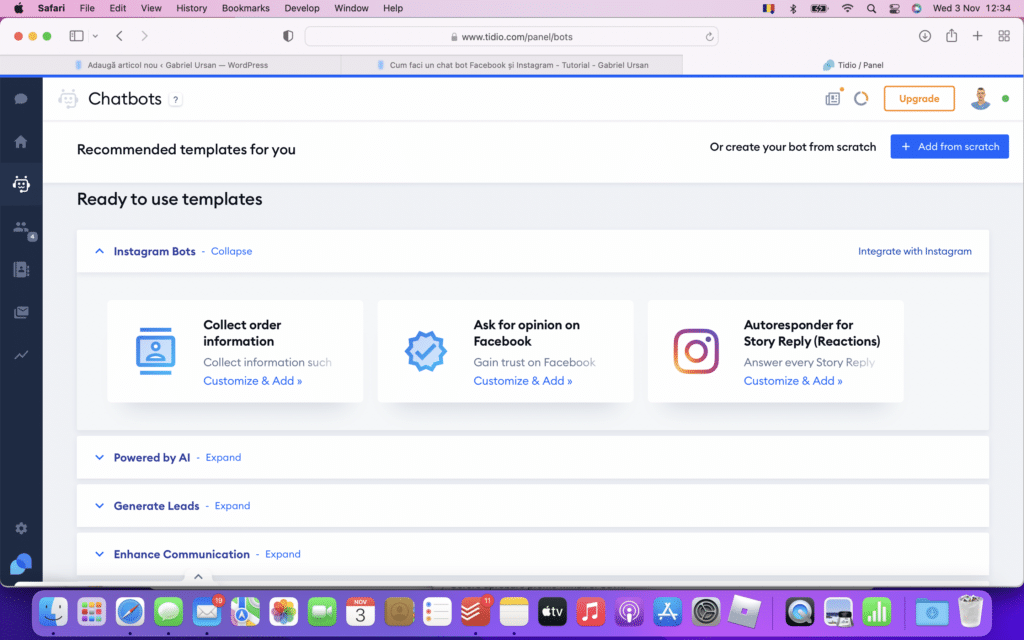Click Customize & Add for Ask for opinion
Screen dimensions: 1024x640
(523, 381)
